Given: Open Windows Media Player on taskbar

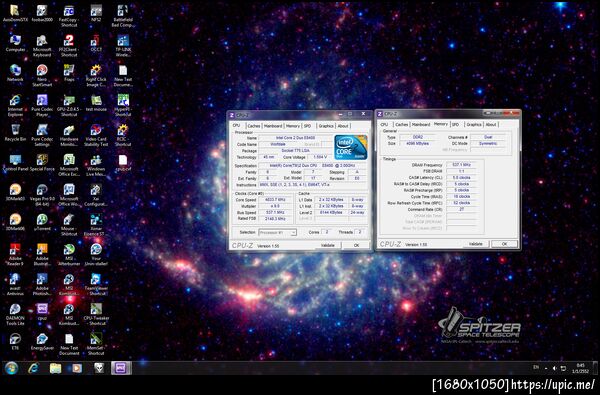Looking at the screenshot, I should pos(77,368).
